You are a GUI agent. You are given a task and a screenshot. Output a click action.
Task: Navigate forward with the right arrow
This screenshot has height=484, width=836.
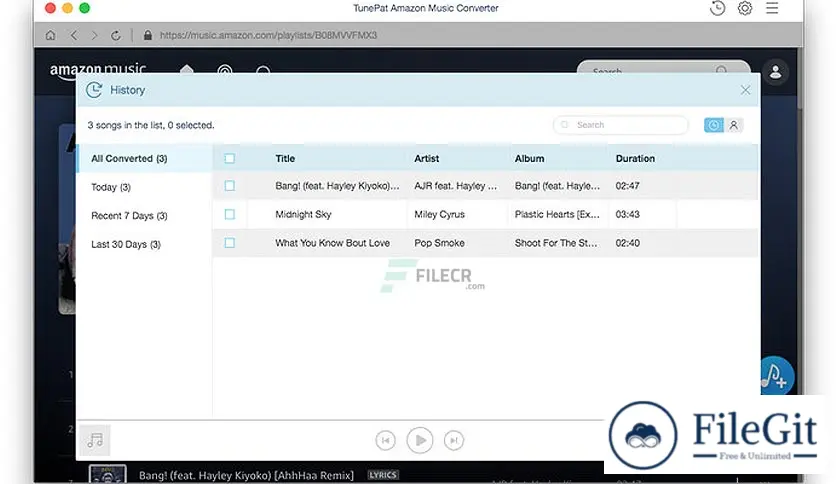click(94, 35)
